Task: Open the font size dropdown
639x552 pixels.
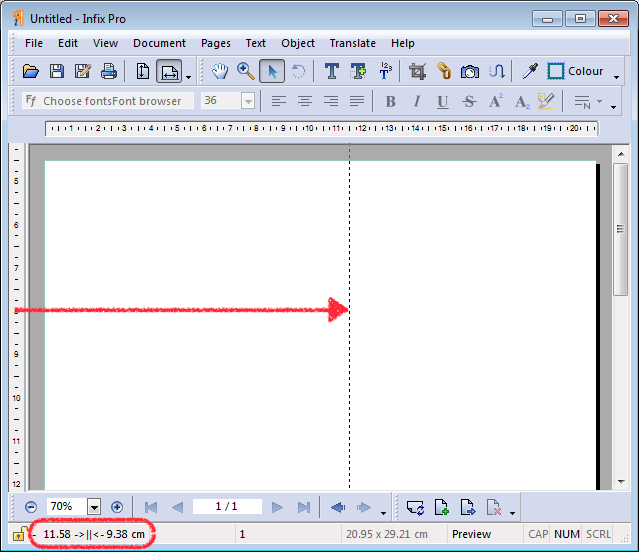Action: (248, 101)
